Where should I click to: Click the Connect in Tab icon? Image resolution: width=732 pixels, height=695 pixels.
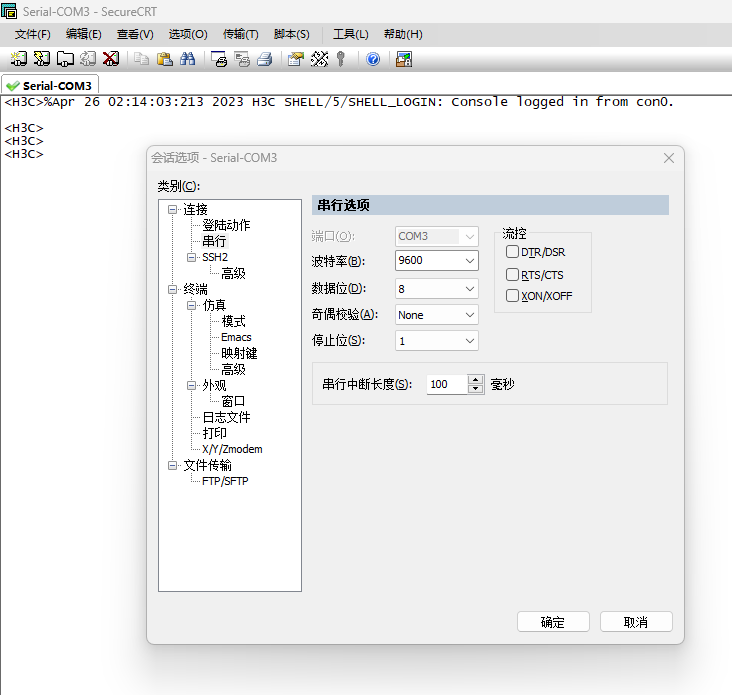point(65,59)
